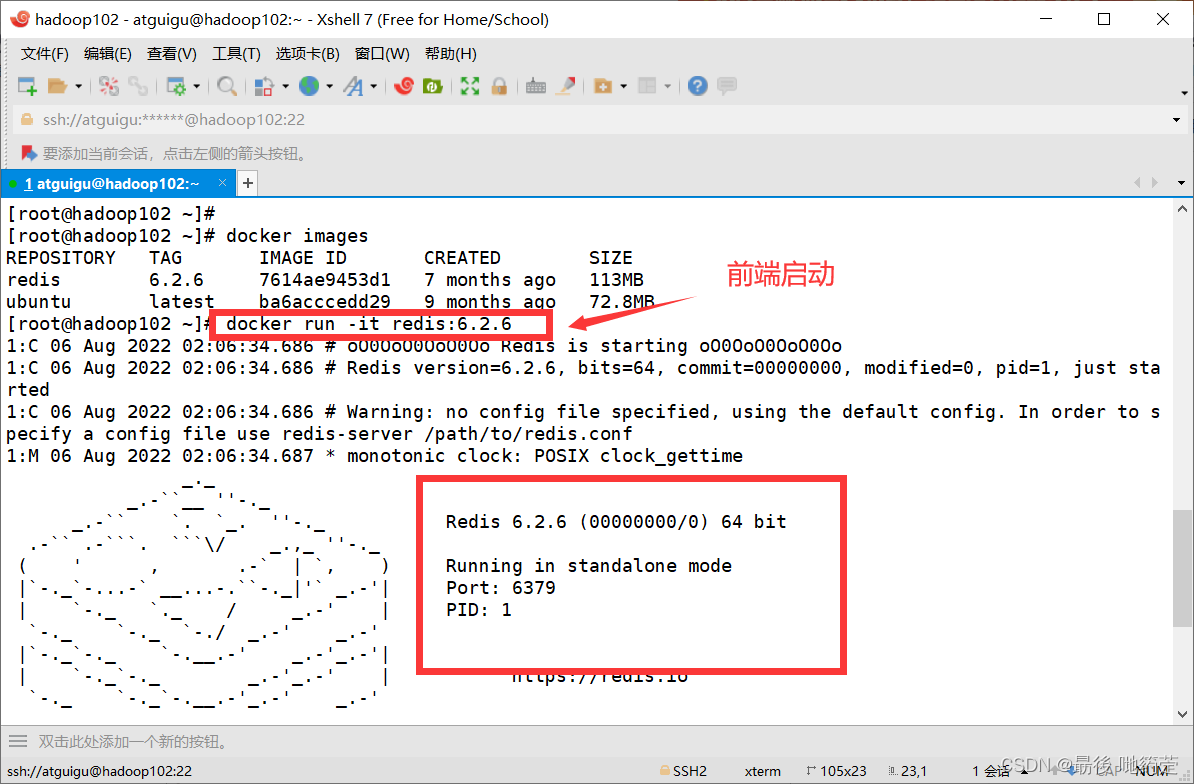Expand the globe Encoding dropdown arrow

pos(330,87)
